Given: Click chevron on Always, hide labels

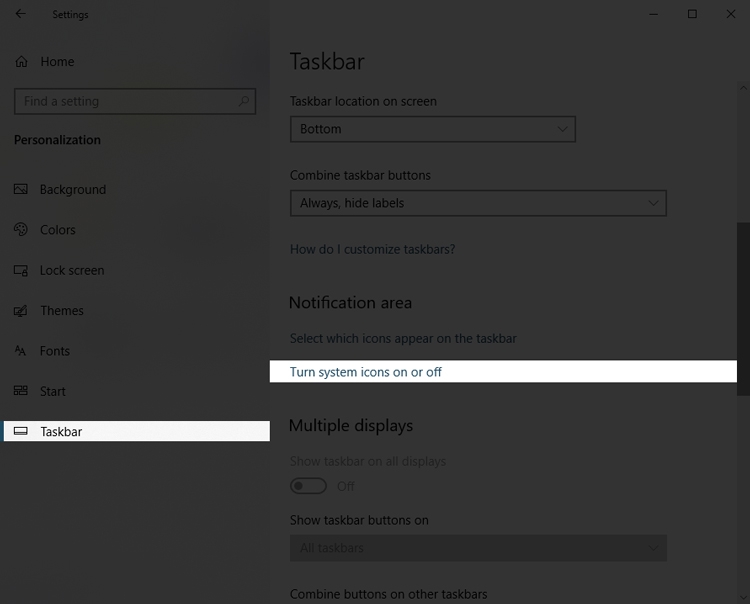Looking at the screenshot, I should [653, 203].
